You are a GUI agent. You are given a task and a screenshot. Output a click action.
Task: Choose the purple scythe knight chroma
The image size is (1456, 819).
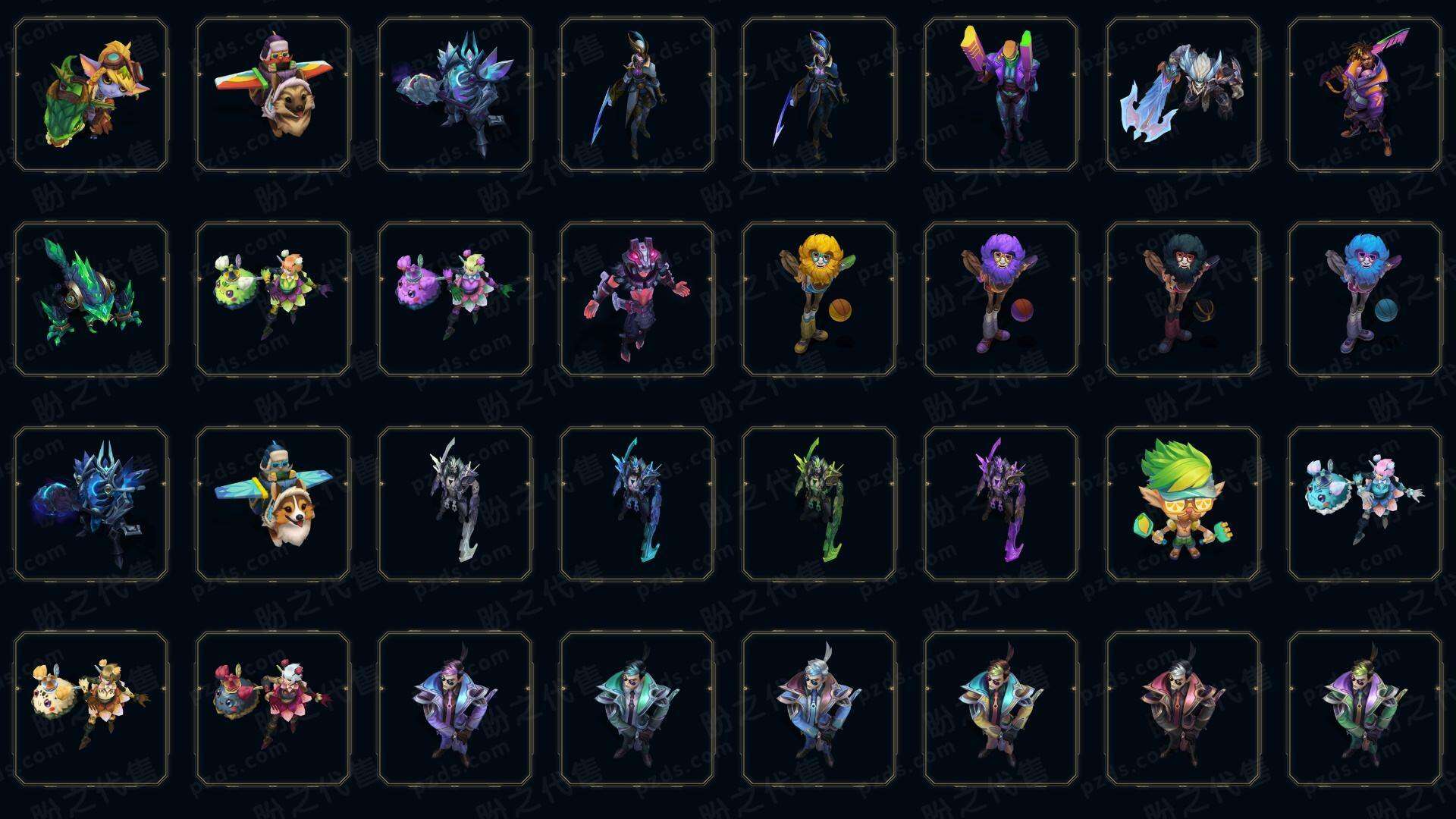[1001, 504]
